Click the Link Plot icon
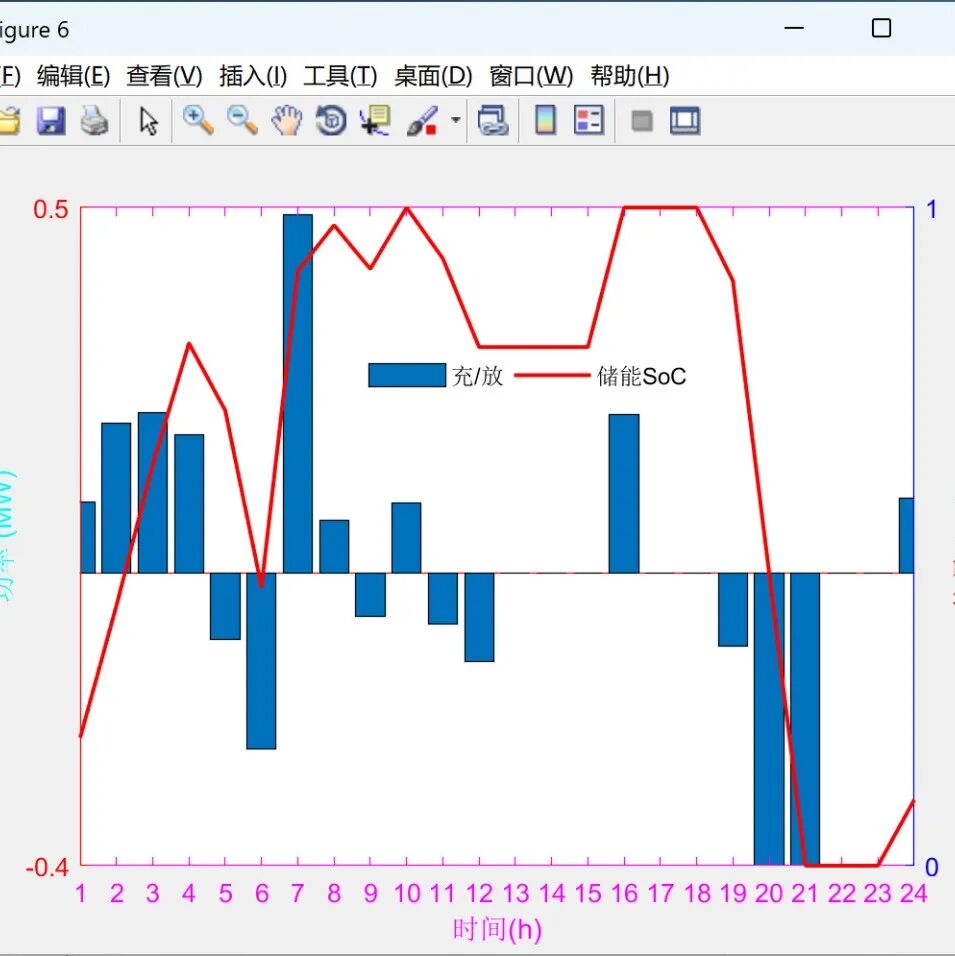955x956 pixels. pyautogui.click(x=493, y=122)
